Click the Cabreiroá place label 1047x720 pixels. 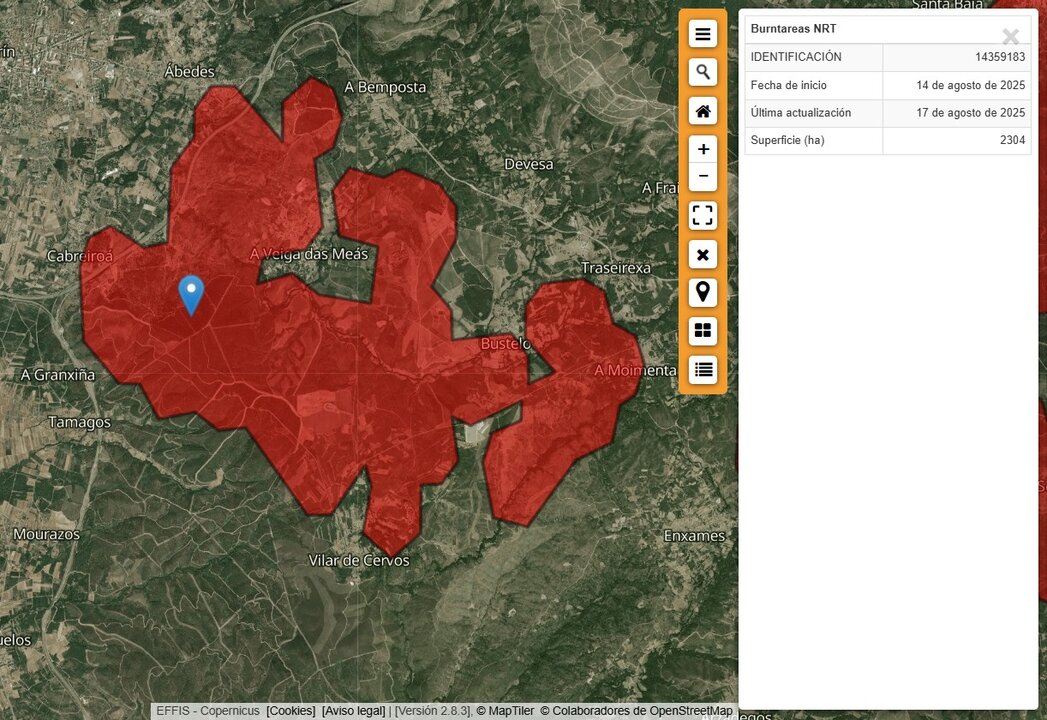pos(80,256)
